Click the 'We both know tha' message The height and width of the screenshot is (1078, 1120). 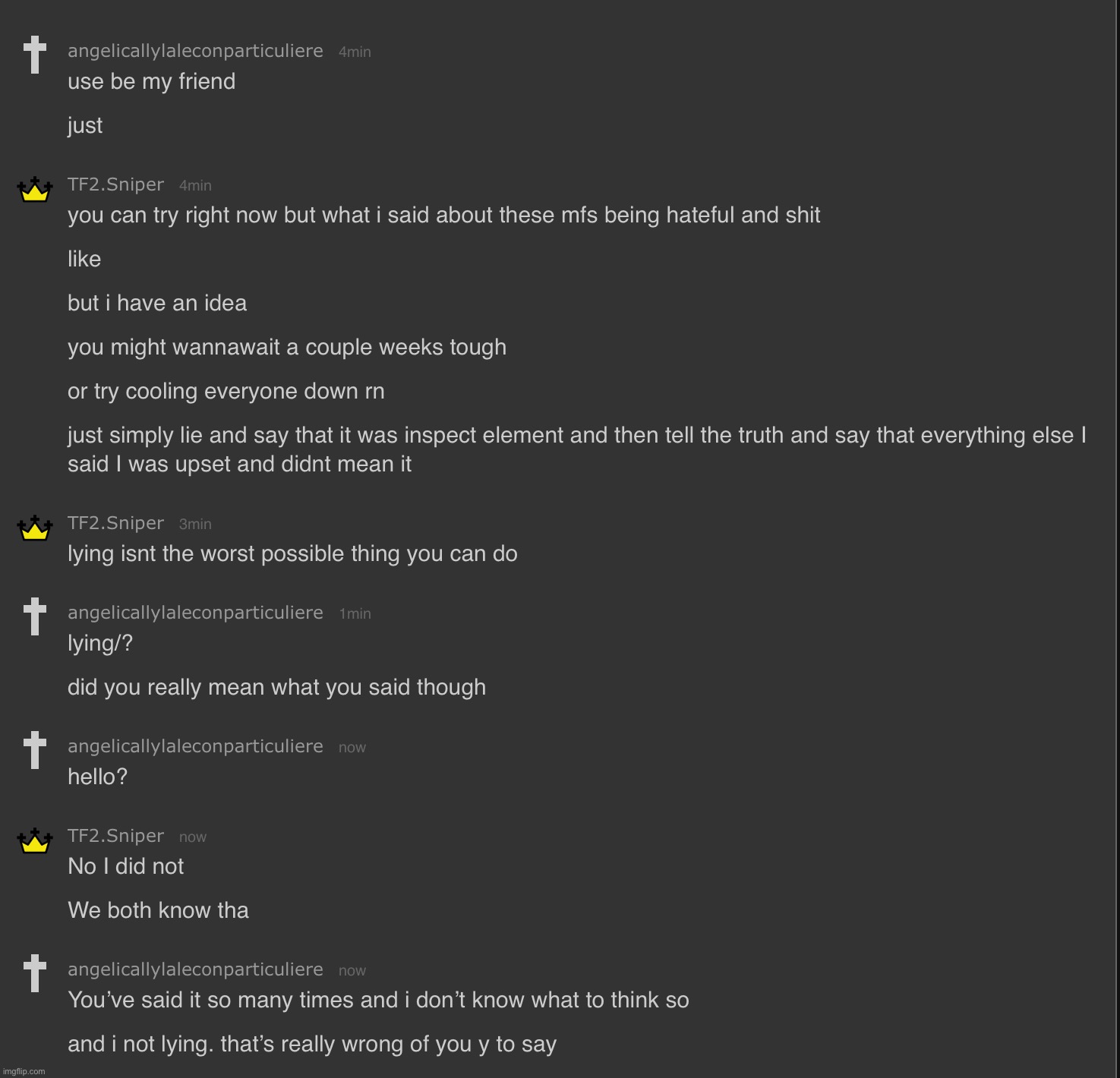pyautogui.click(x=158, y=910)
